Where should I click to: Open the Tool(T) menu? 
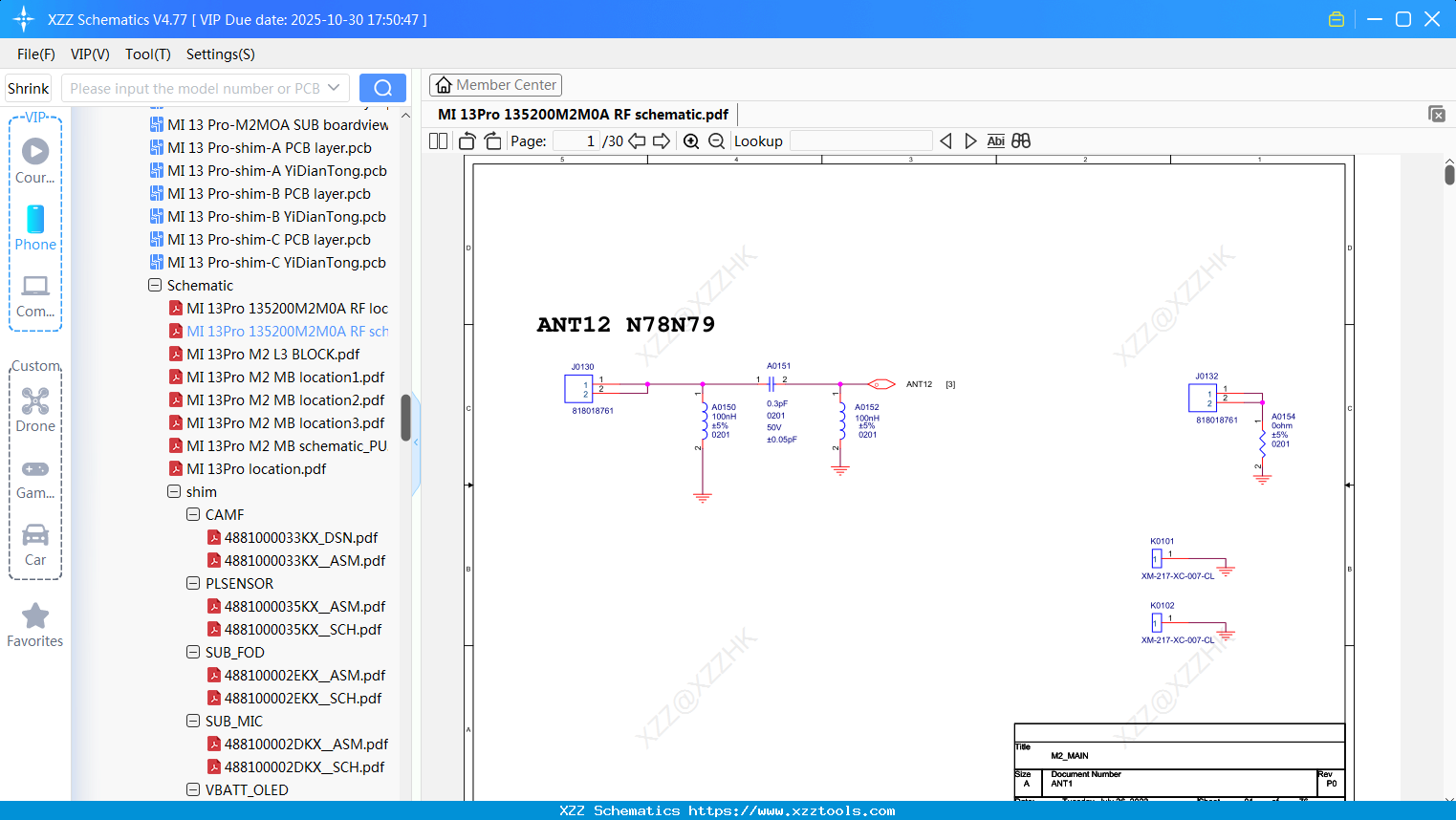147,54
